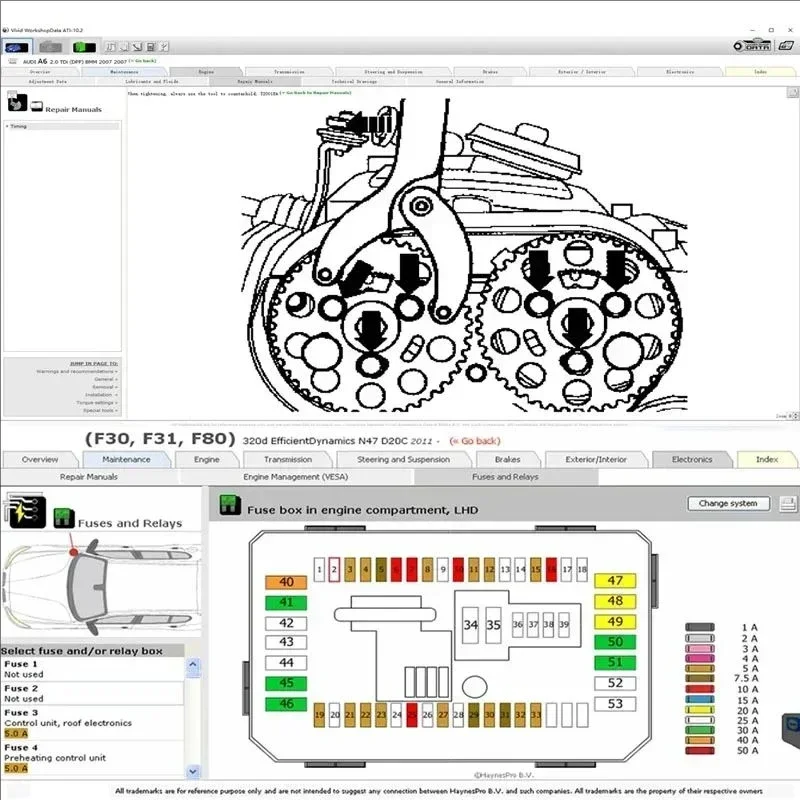800x800 pixels.
Task: Expand the Special tools section
Action: pyautogui.click(x=102, y=411)
